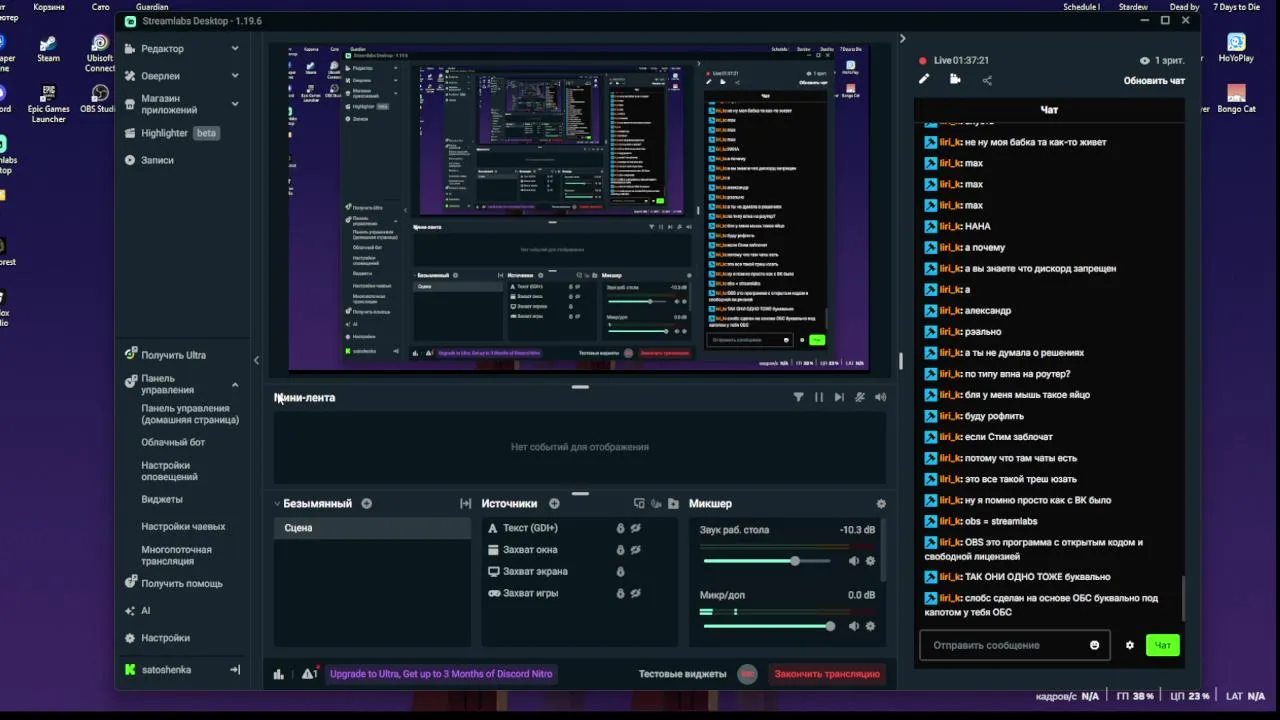Open Highlighter beta in sidebar
The width and height of the screenshot is (1280, 720).
(x=171, y=133)
